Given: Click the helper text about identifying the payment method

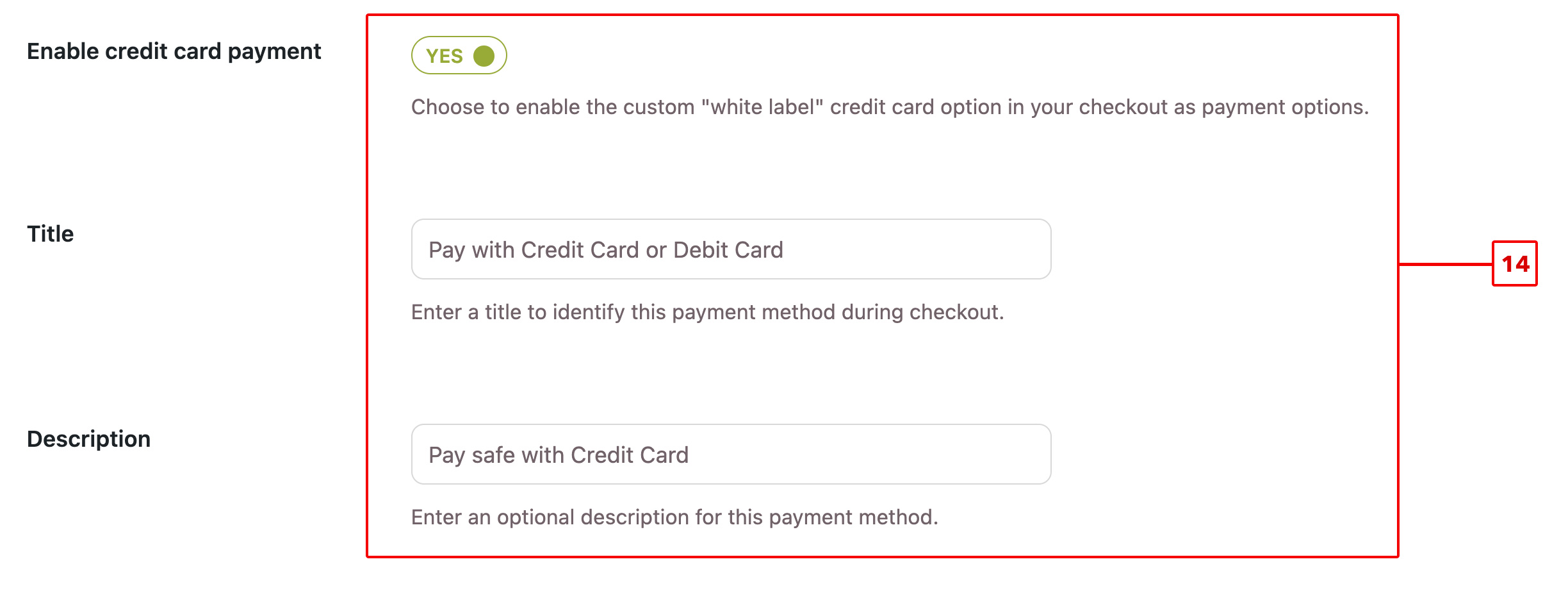Looking at the screenshot, I should 707,312.
